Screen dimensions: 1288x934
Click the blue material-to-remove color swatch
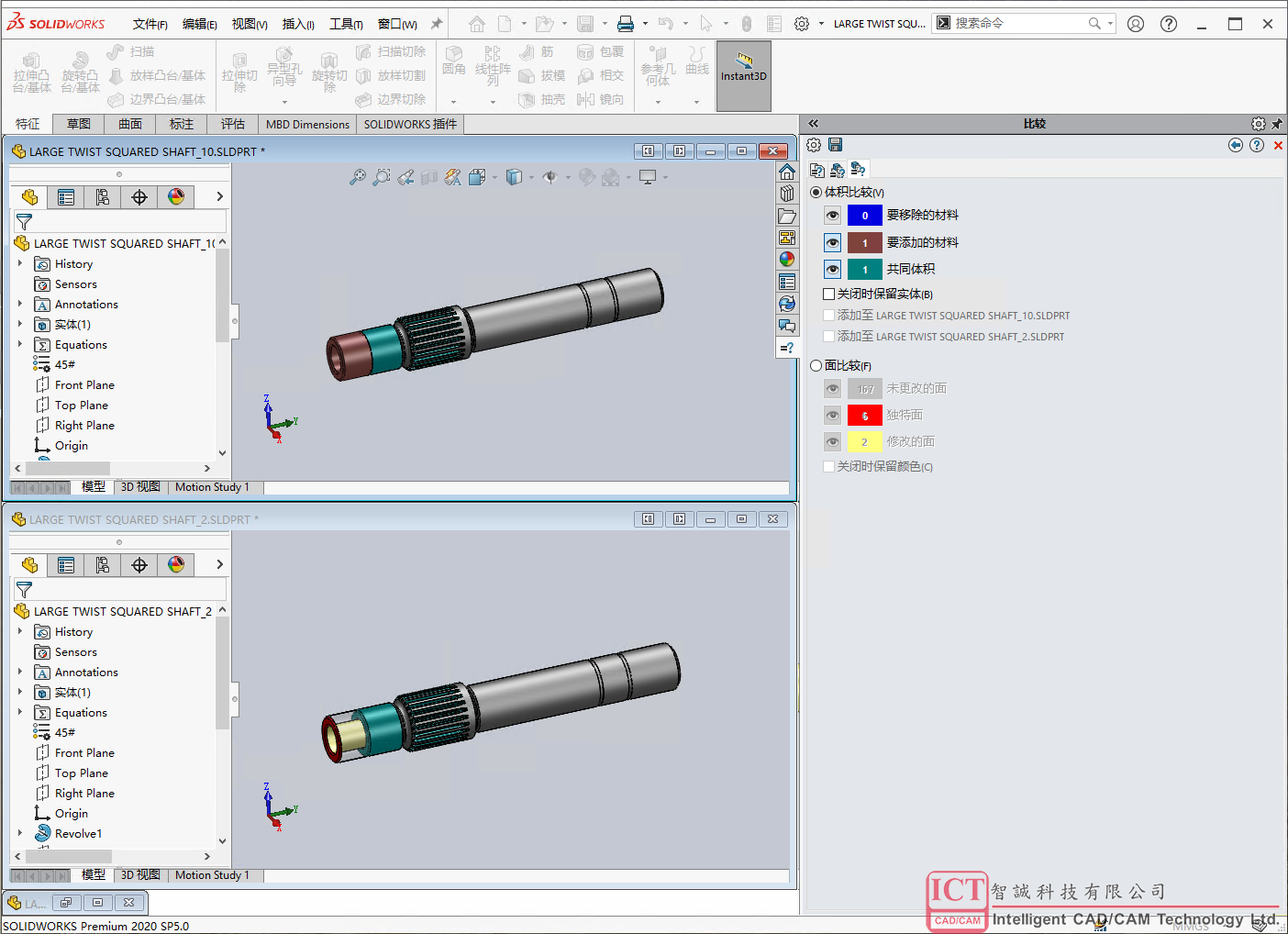coord(865,216)
